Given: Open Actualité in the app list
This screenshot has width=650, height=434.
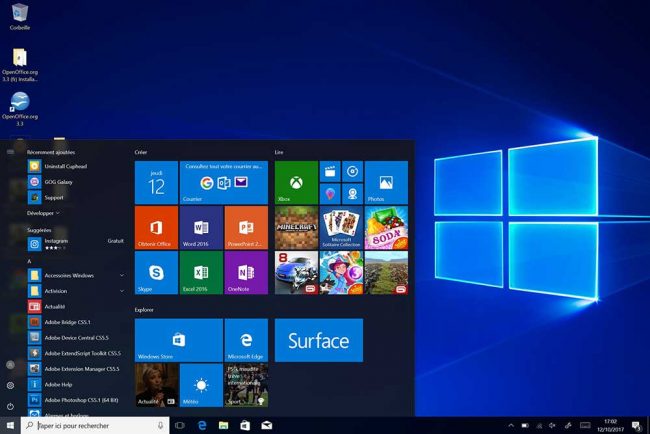Looking at the screenshot, I should (x=77, y=307).
